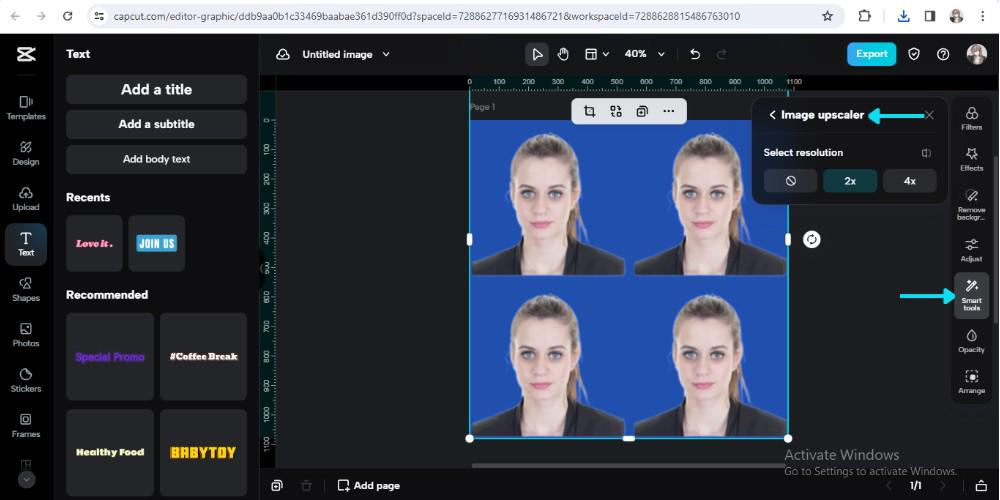Click the shield privacy icon
The height and width of the screenshot is (500, 1000).
pos(914,54)
